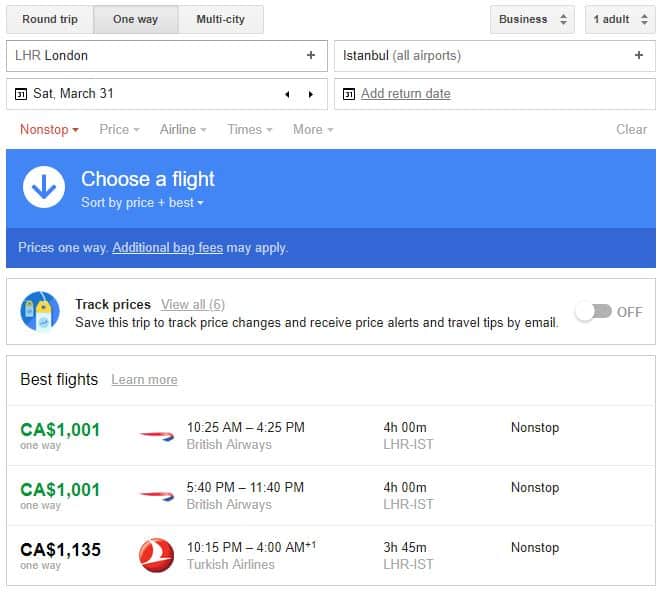667x595 pixels.
Task: Toggle the Track prices switch on
Action: (x=593, y=312)
